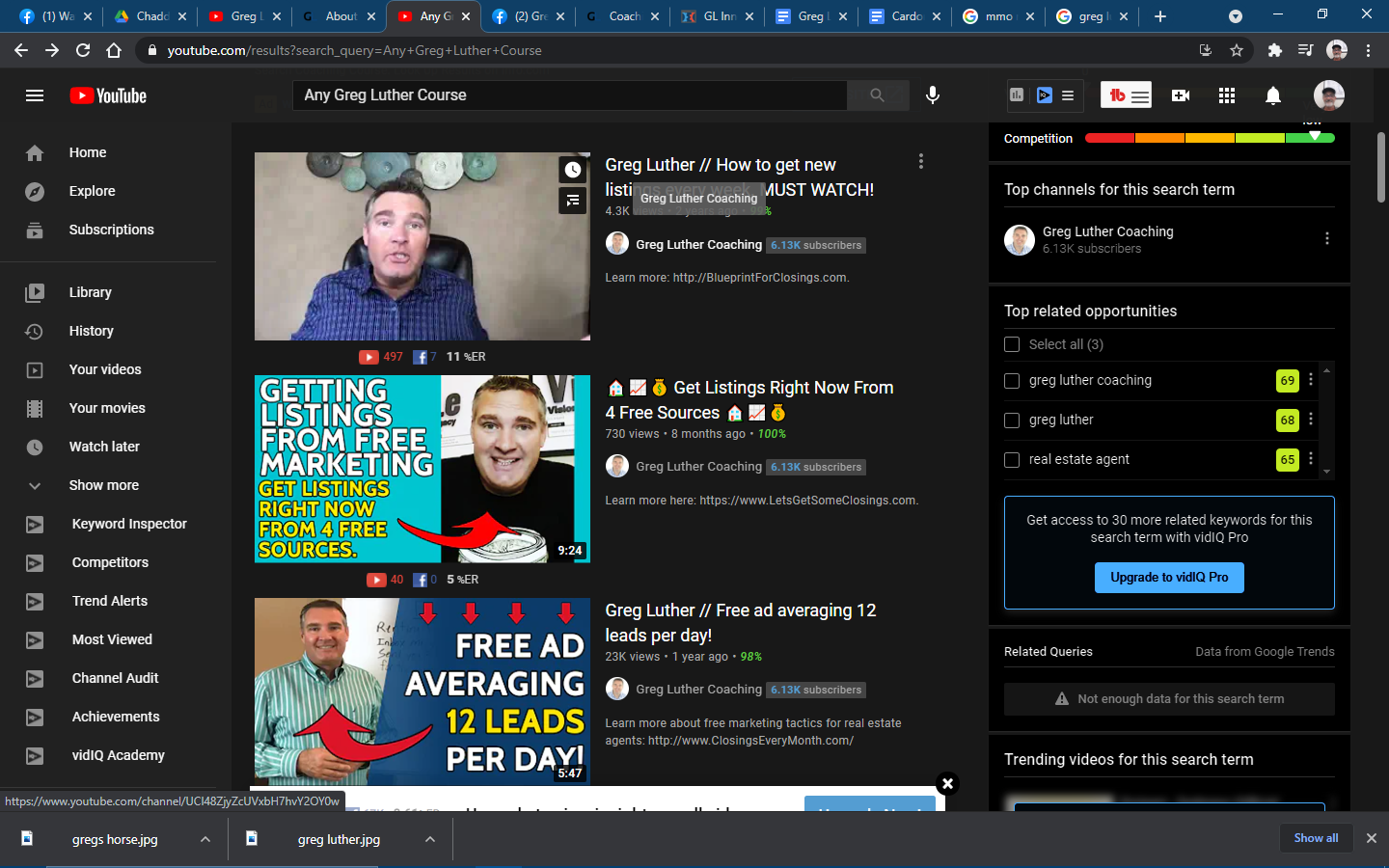
Task: Open the YouTube apps grid icon
Action: [x=1226, y=95]
